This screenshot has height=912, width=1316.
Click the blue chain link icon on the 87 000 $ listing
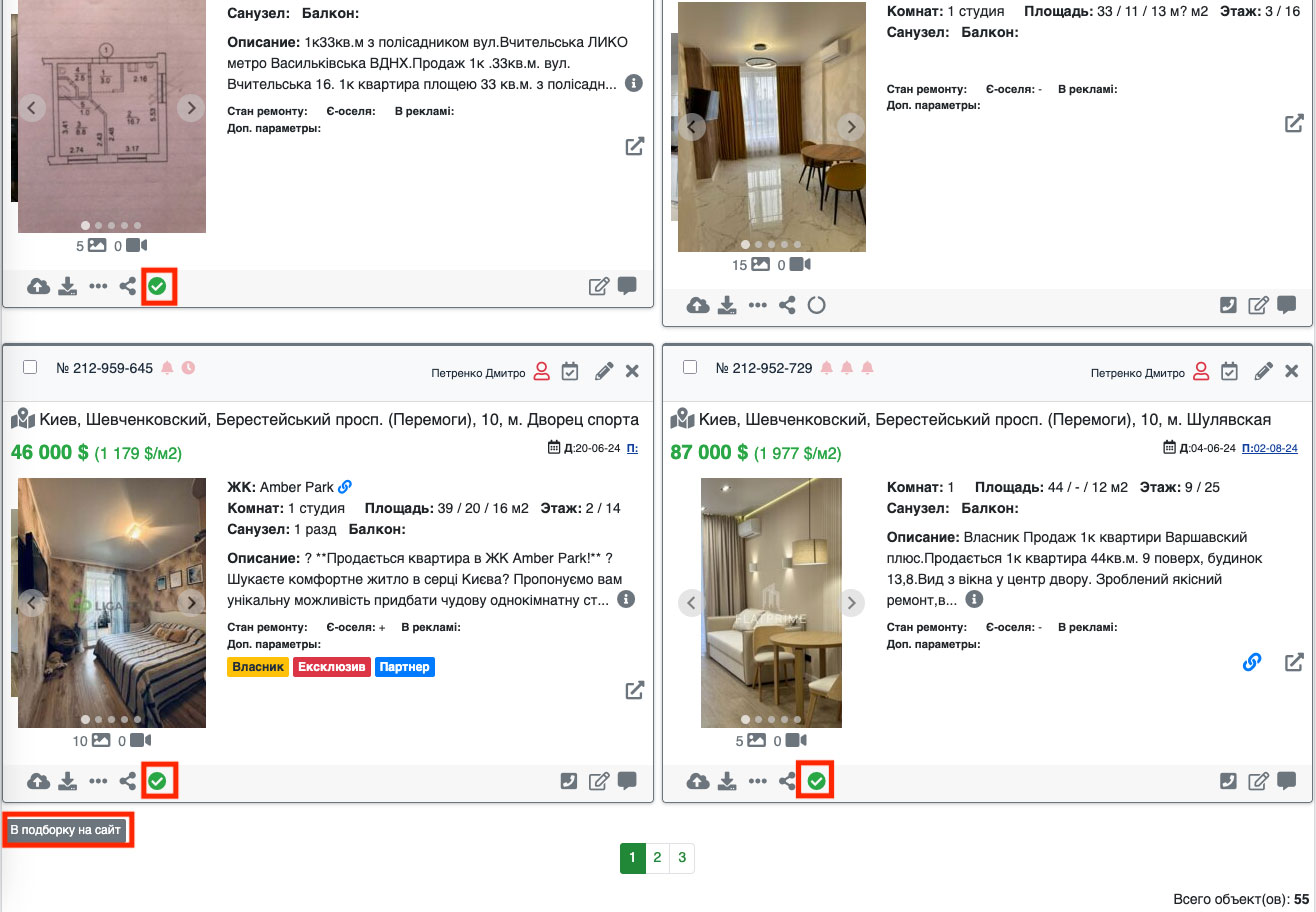click(x=1251, y=662)
